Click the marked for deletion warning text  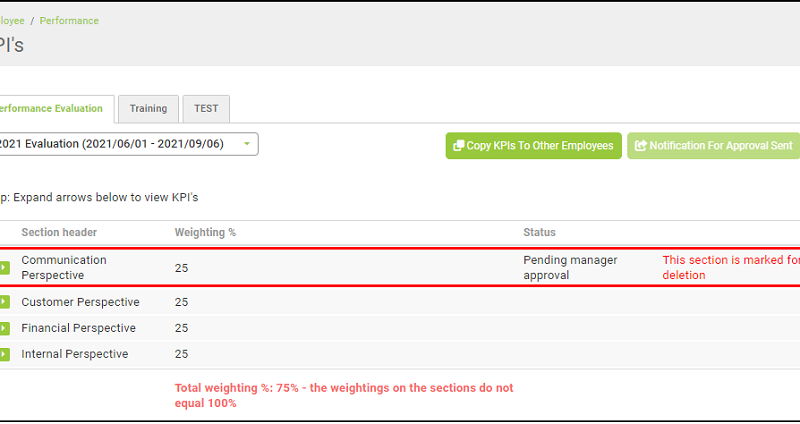click(x=731, y=267)
